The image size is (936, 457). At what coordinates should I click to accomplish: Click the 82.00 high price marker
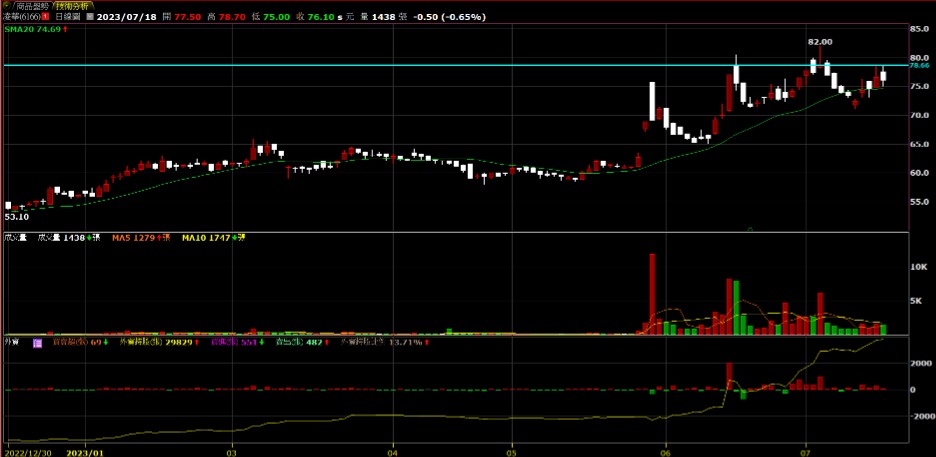[820, 42]
